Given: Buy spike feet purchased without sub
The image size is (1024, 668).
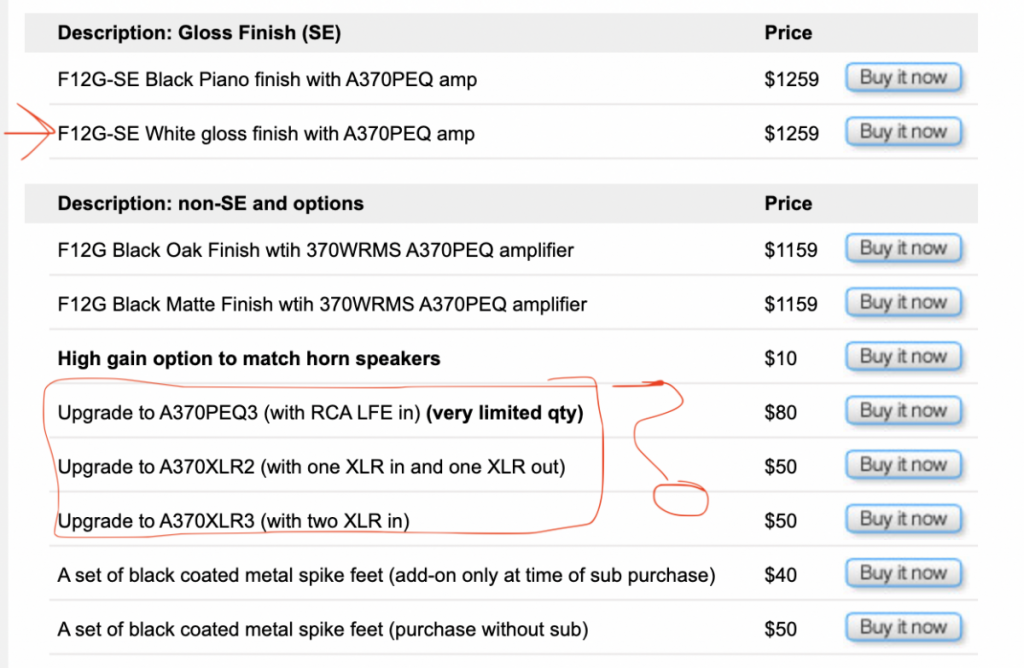Looking at the screenshot, I should pyautogui.click(x=903, y=628).
